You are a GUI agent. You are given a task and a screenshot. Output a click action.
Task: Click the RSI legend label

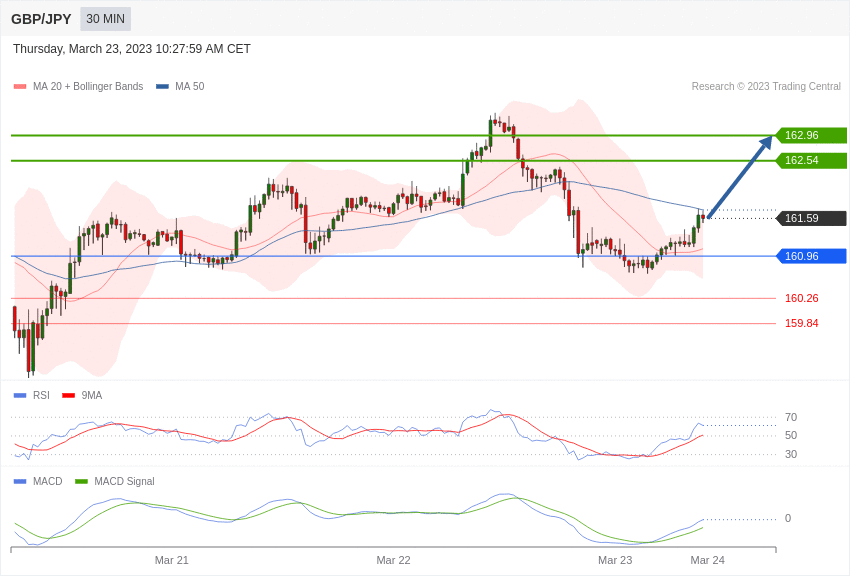pos(41,396)
